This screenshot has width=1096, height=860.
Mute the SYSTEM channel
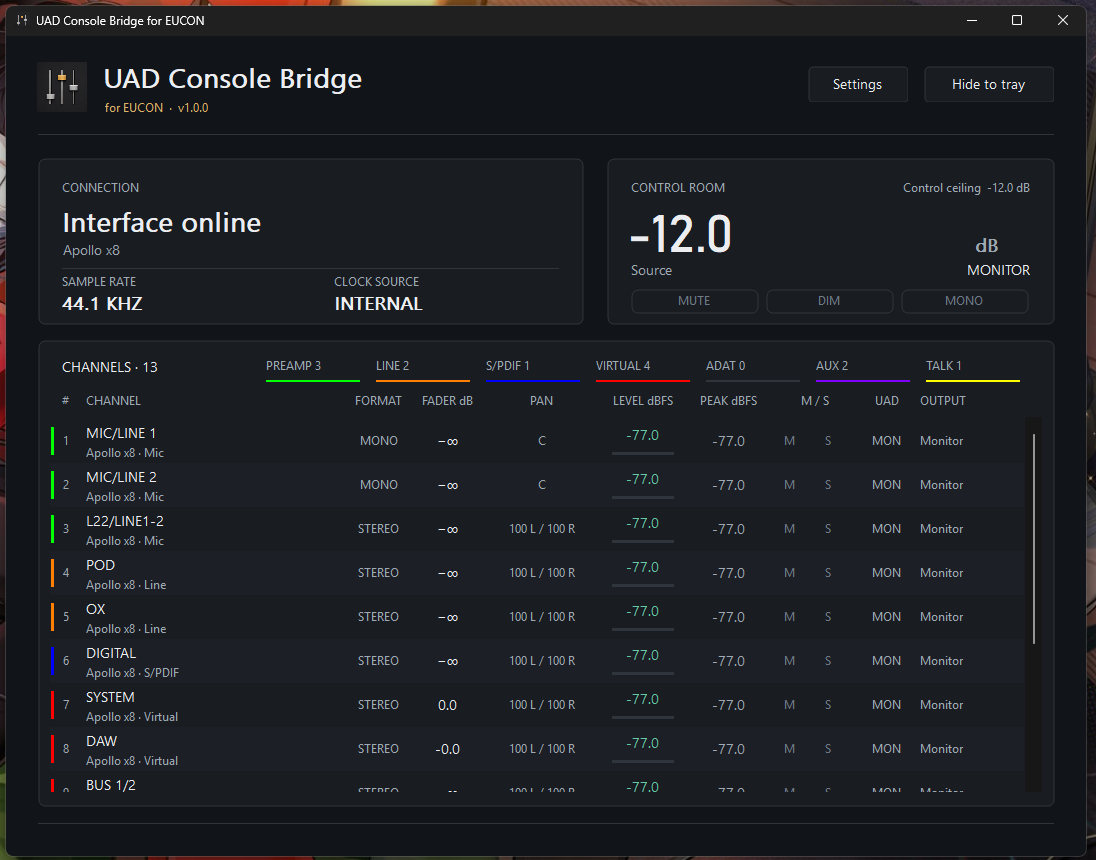(789, 705)
